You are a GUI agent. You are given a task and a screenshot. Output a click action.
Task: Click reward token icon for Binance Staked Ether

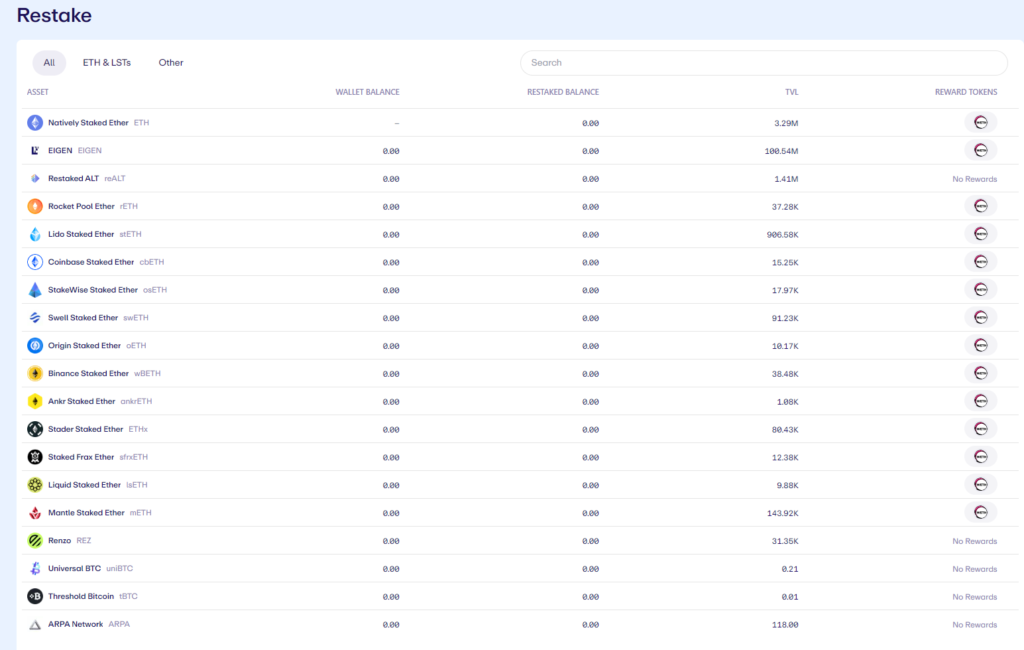coord(980,374)
